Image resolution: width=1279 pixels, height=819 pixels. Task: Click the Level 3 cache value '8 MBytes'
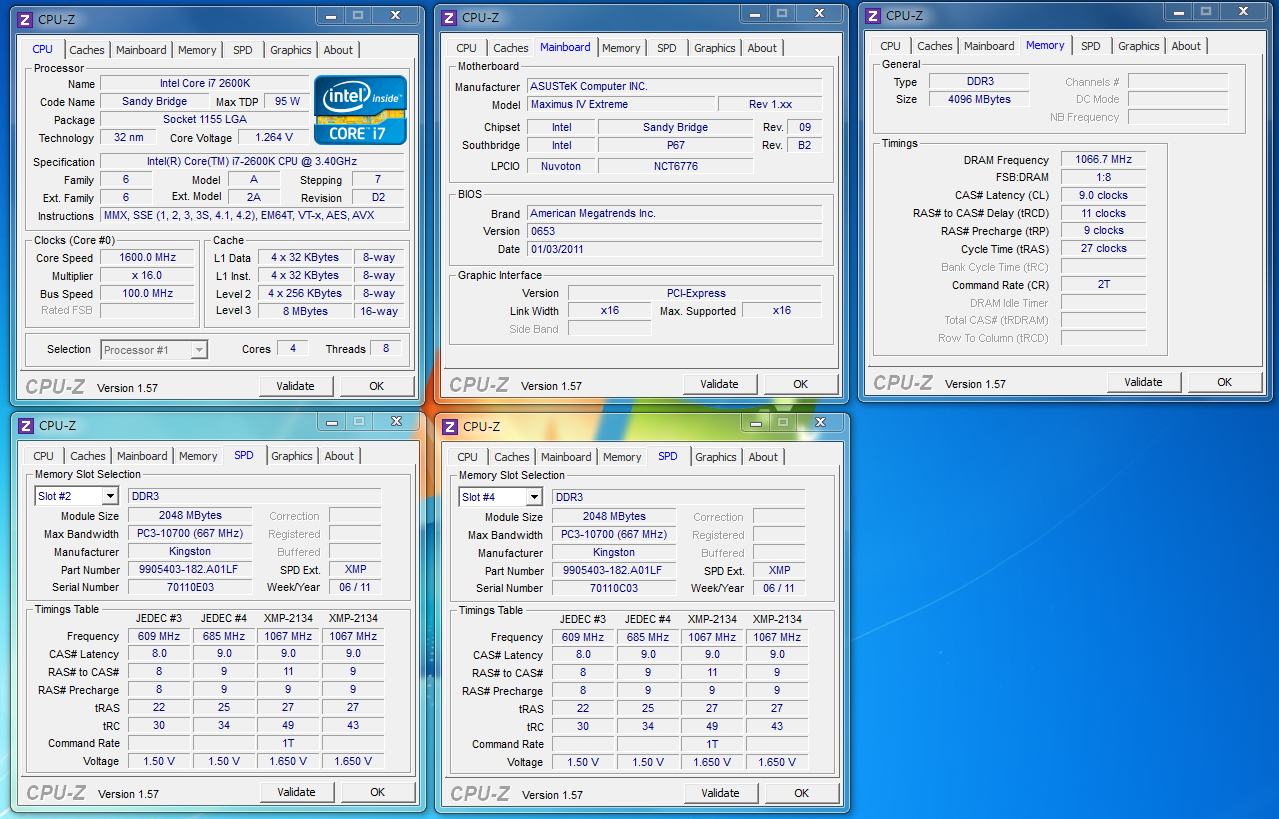[304, 311]
